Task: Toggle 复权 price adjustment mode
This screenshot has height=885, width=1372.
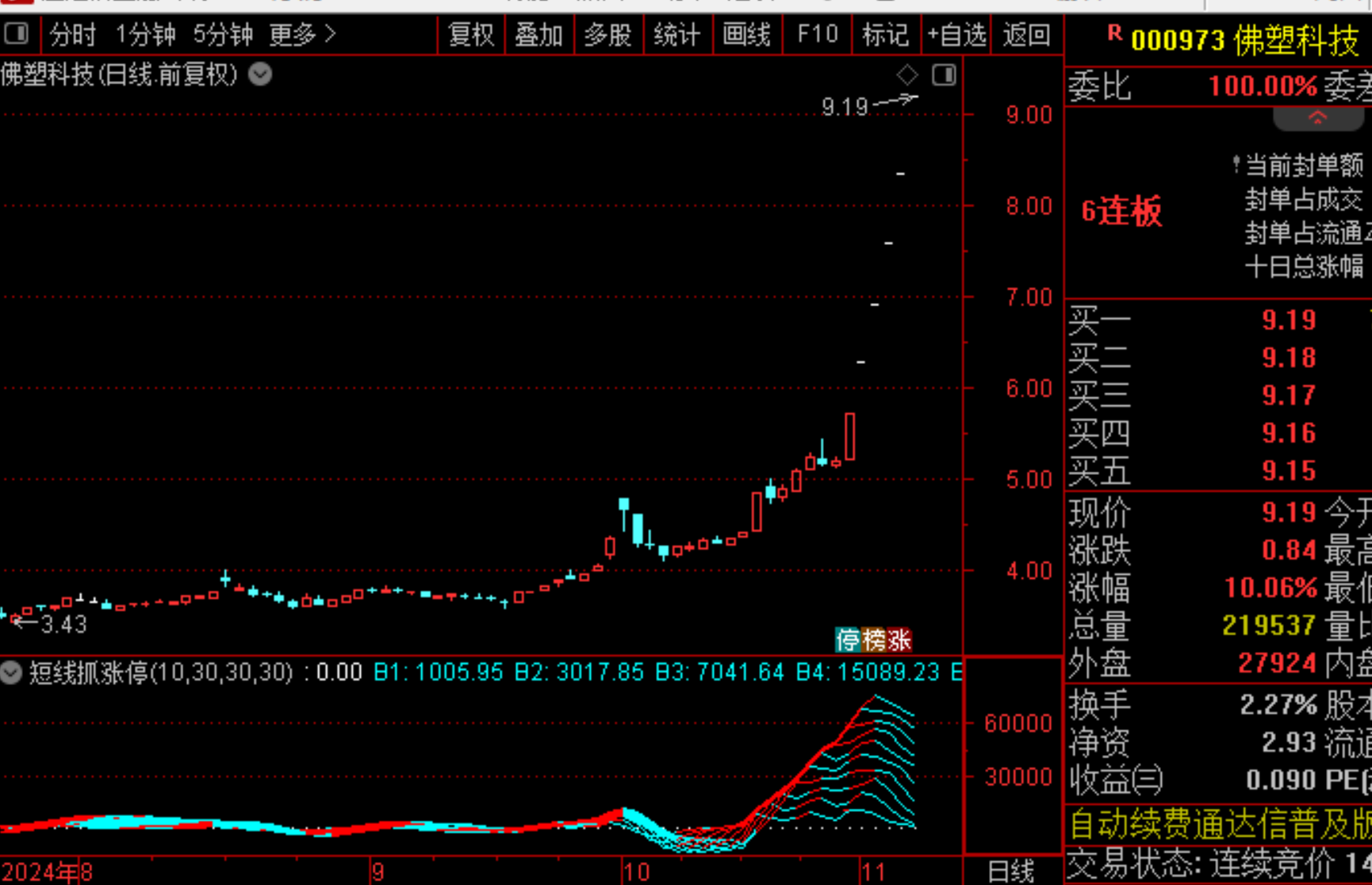Action: point(471,35)
